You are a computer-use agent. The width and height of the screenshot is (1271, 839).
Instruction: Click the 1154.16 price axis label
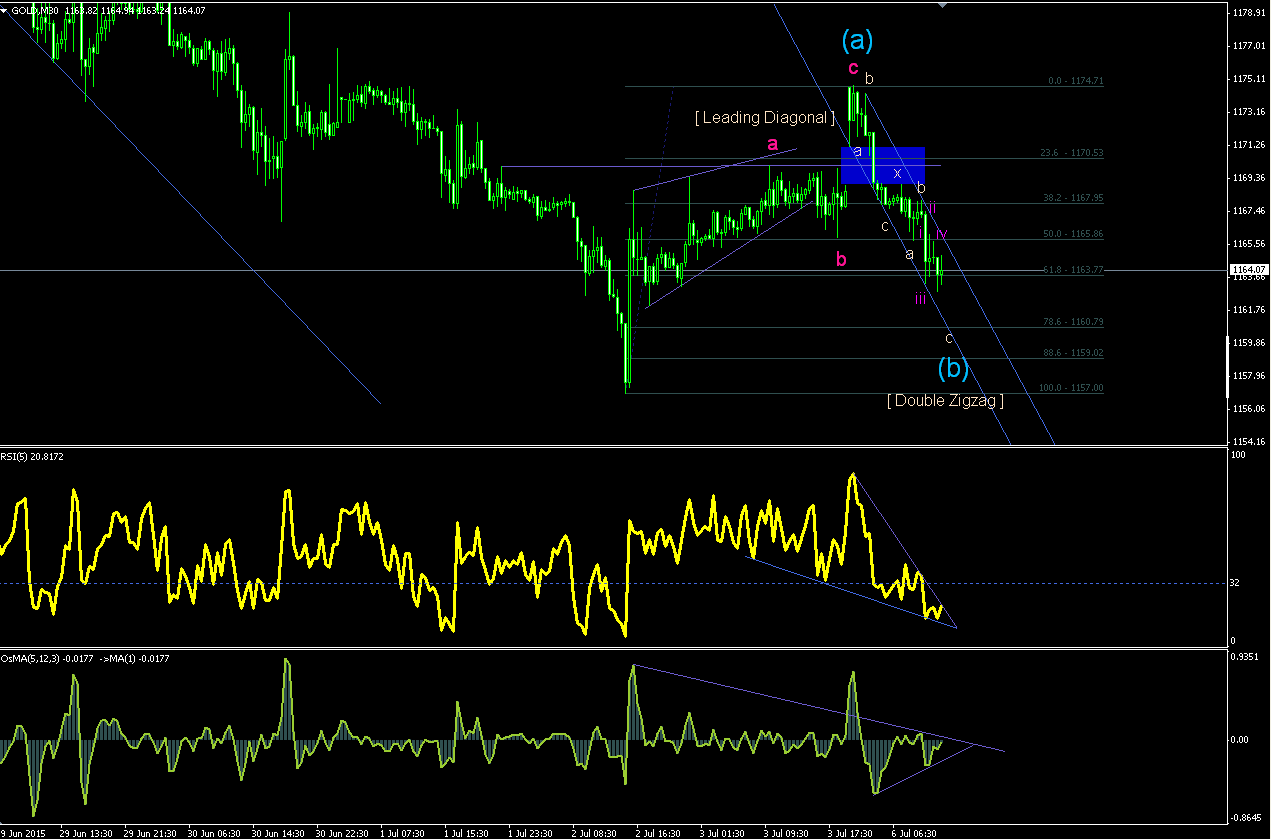pos(1249,442)
